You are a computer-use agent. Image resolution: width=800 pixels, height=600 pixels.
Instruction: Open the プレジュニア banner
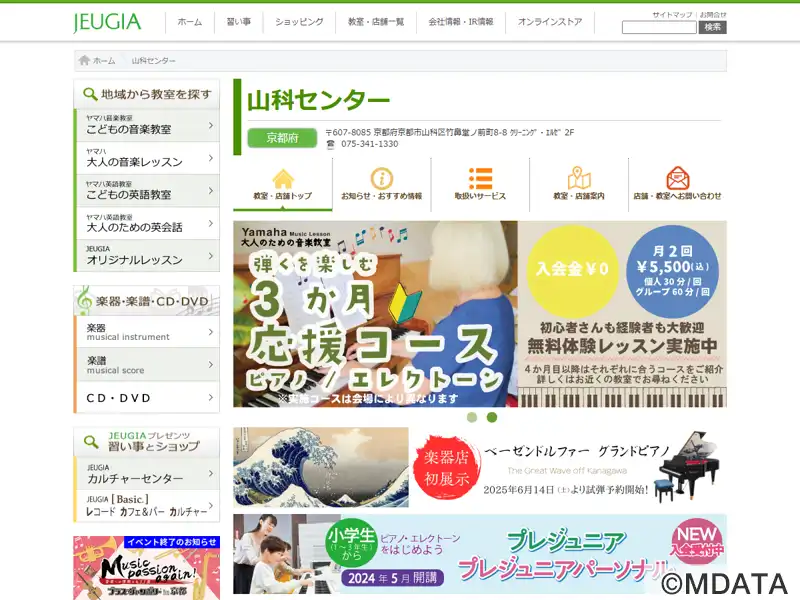[480, 554]
